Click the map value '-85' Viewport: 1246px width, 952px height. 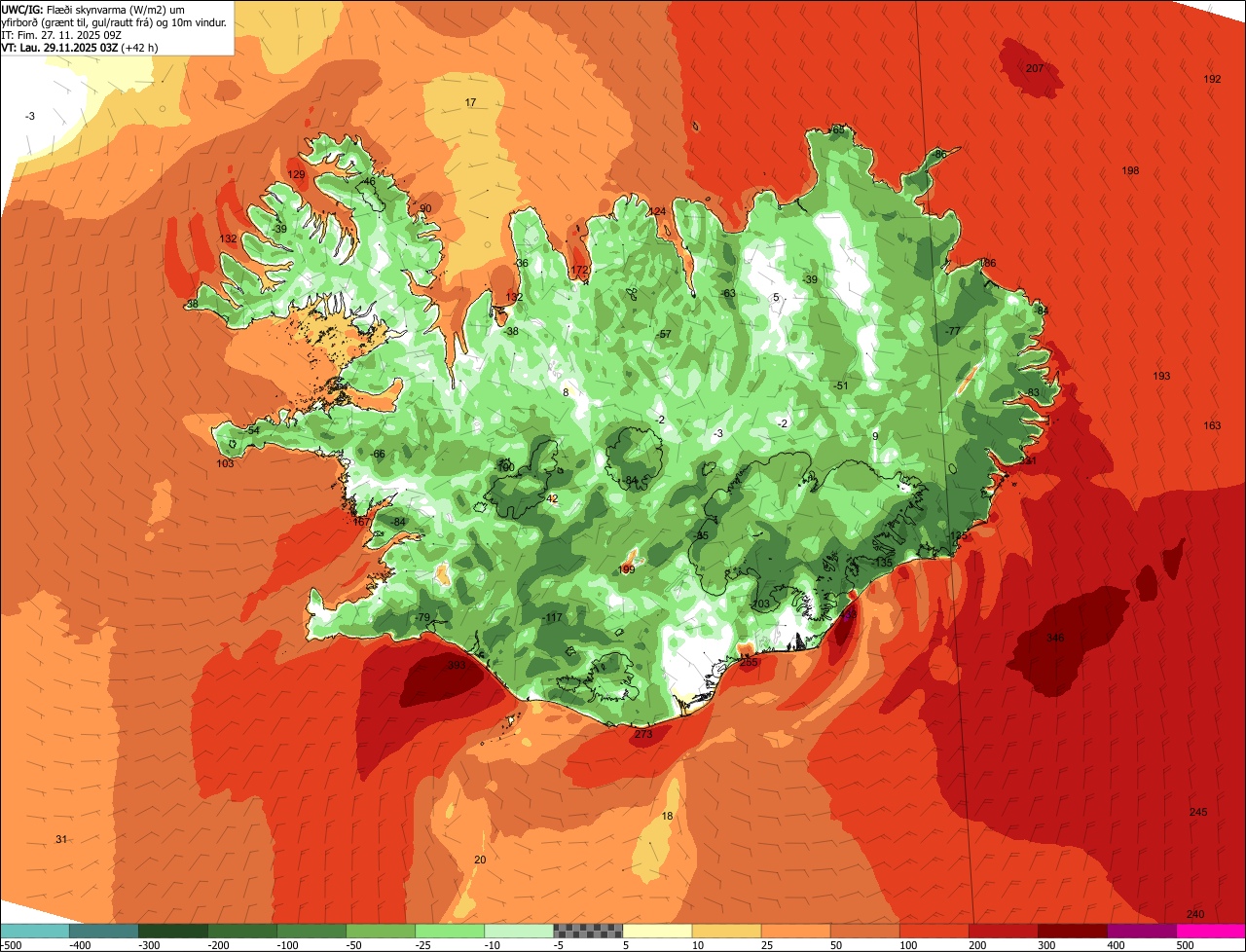[x=701, y=535]
